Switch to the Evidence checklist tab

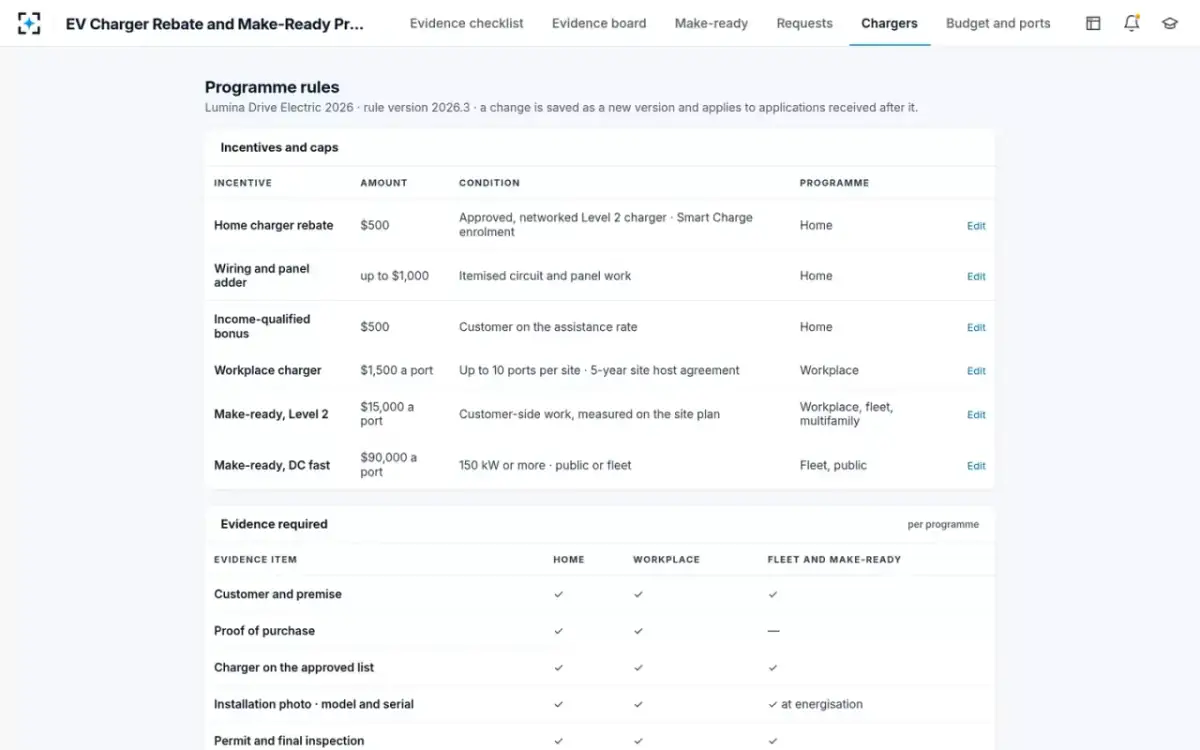(x=466, y=23)
